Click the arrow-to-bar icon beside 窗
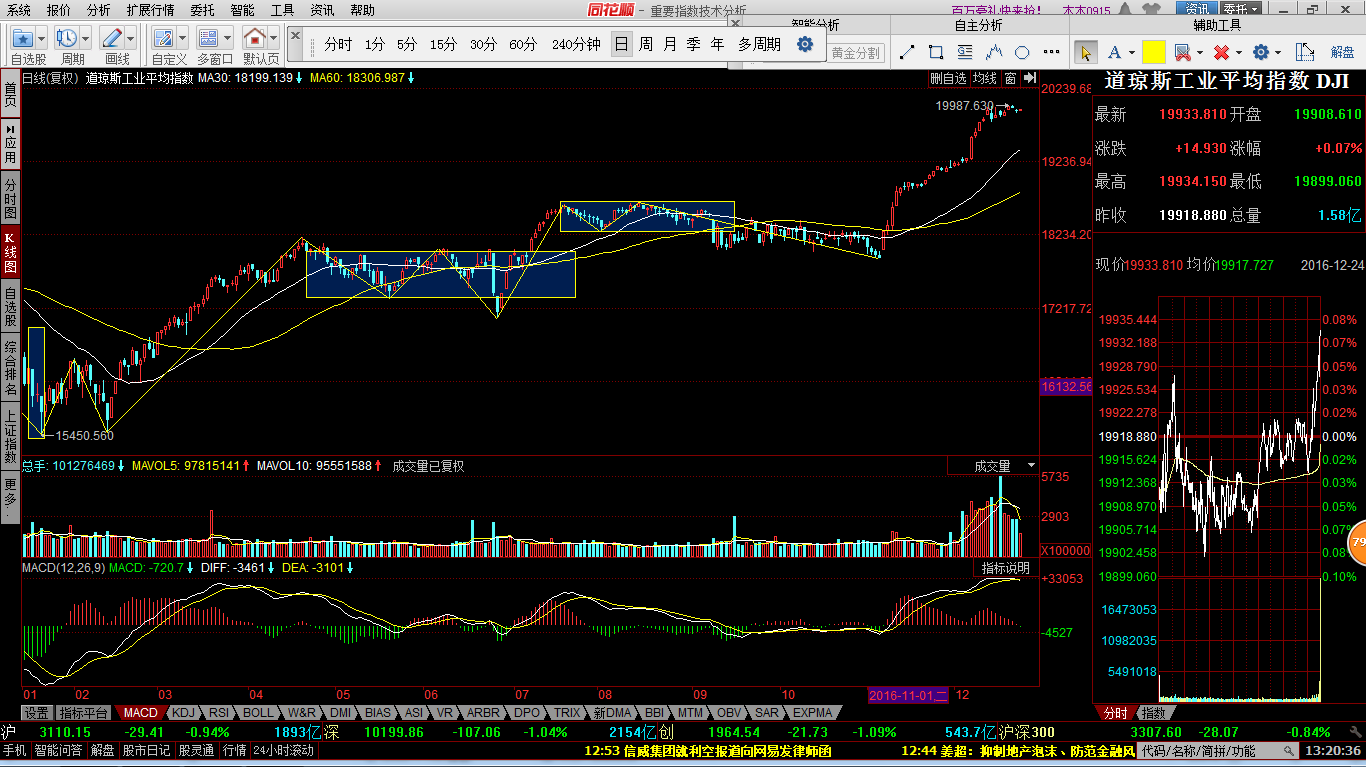This screenshot has width=1366, height=767. (1028, 78)
